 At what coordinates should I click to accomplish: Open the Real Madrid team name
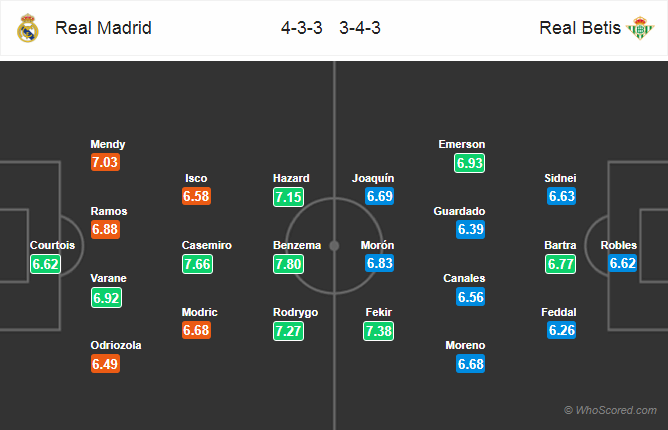[104, 28]
